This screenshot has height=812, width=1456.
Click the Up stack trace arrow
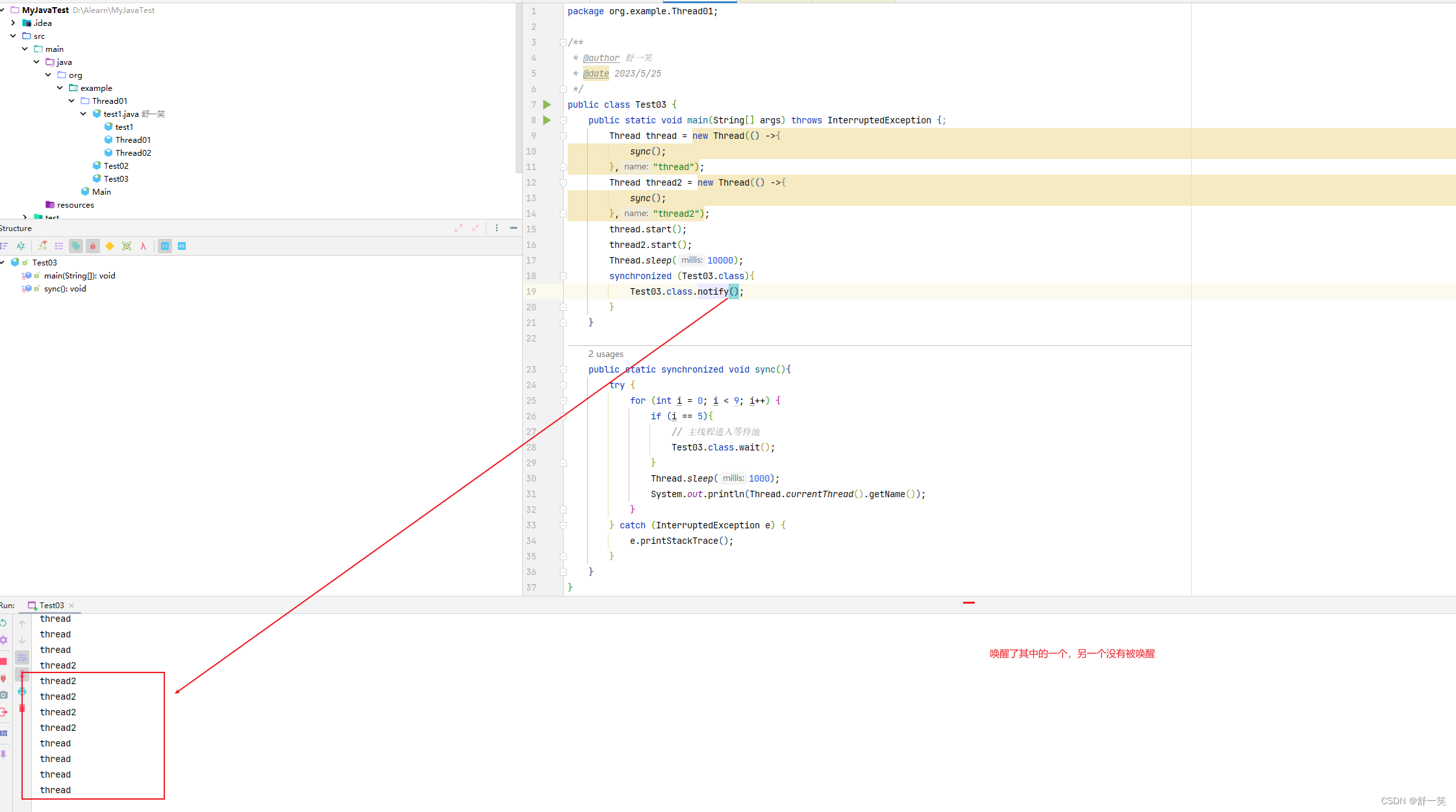point(22,624)
